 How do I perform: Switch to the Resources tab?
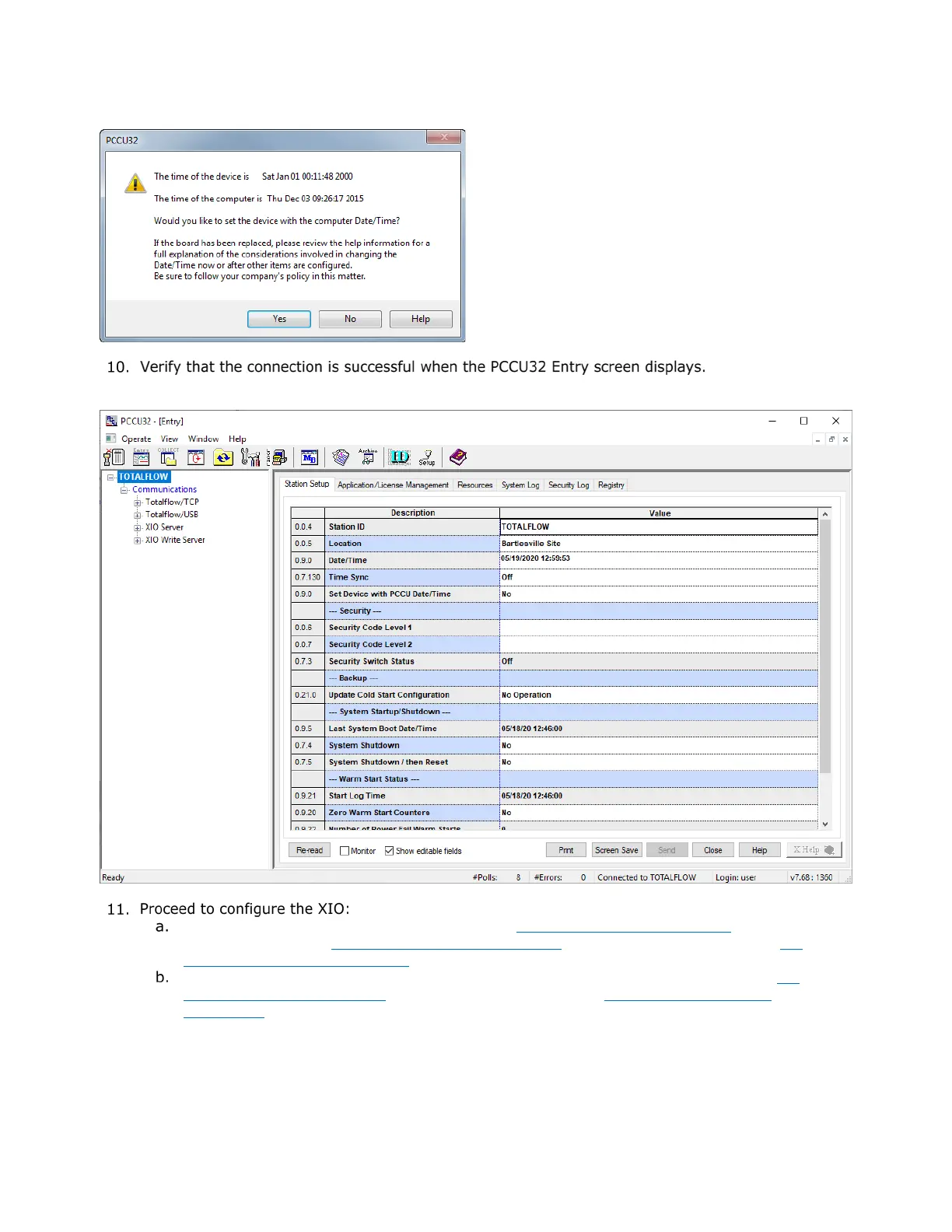click(474, 485)
